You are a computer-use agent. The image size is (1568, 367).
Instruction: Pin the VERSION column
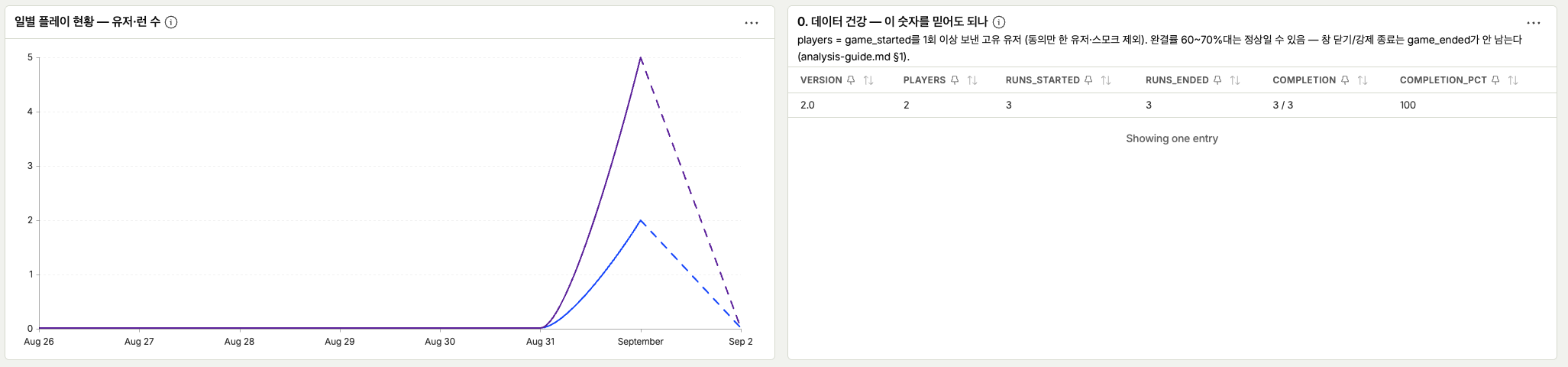pos(851,80)
